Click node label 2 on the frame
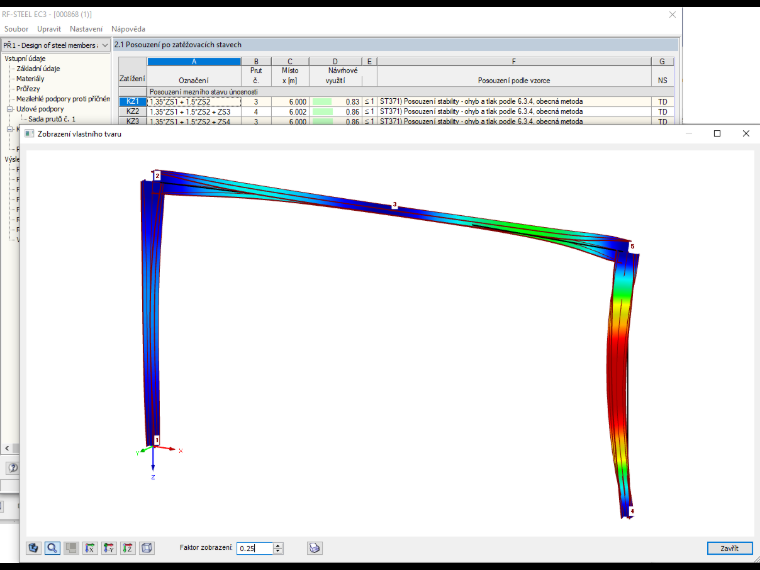Viewport: 760px width, 570px height. [x=157, y=175]
